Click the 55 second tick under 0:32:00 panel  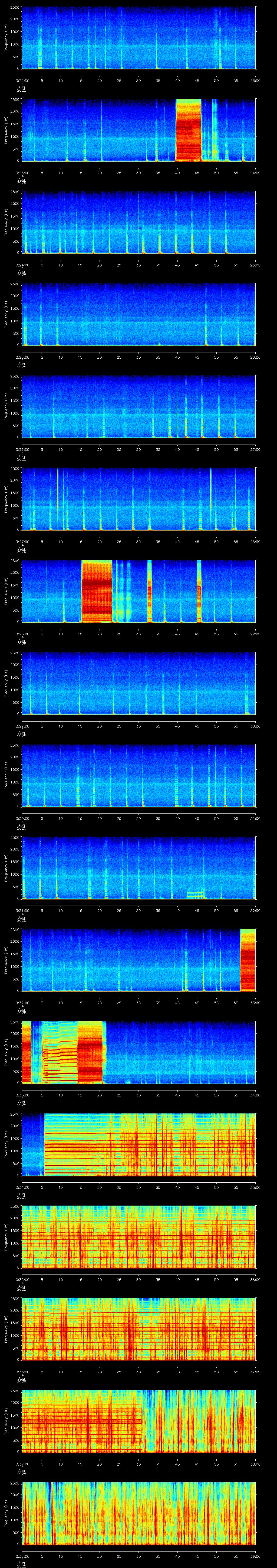pyautogui.click(x=236, y=1003)
